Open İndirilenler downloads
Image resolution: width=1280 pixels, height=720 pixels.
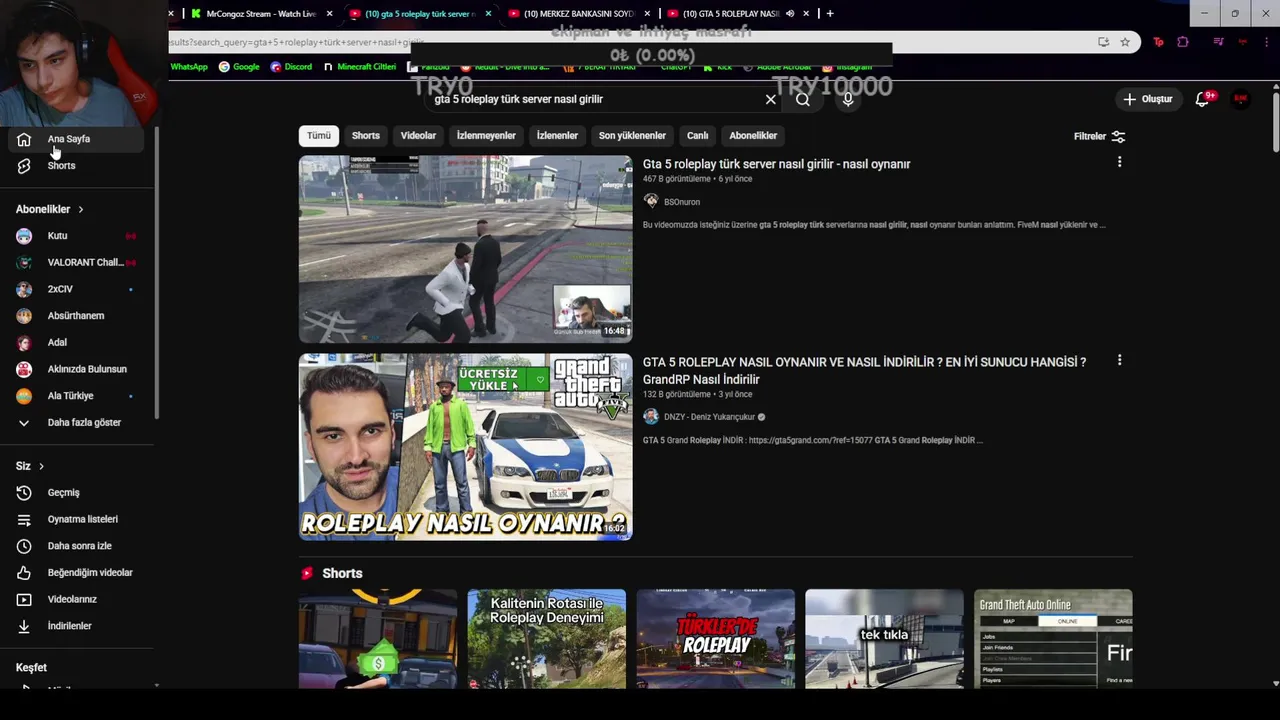coord(76,626)
